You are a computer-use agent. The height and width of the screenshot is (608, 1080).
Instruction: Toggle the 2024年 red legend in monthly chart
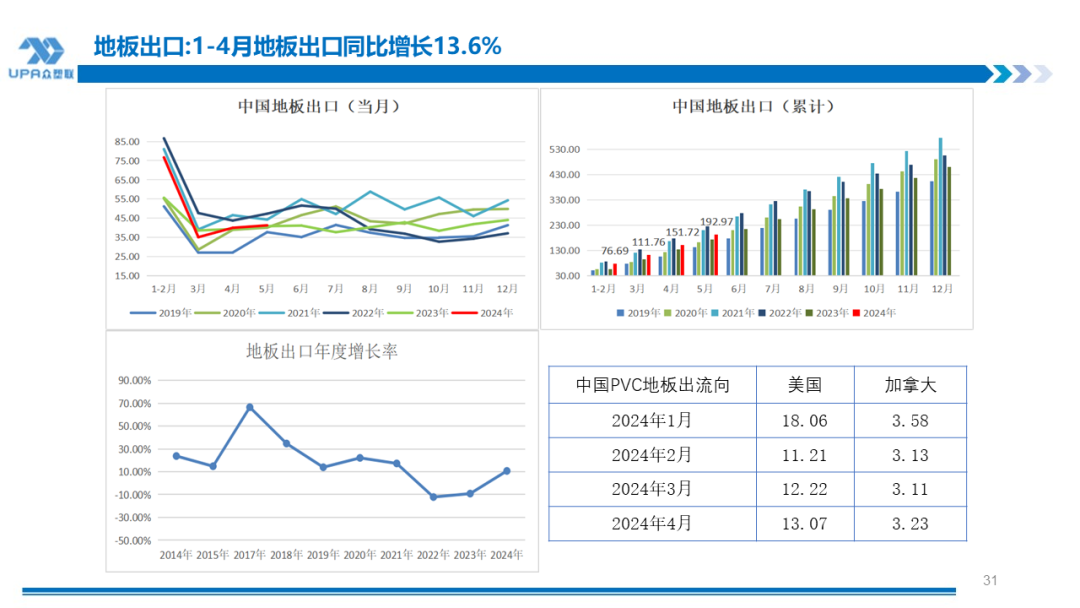coord(495,311)
